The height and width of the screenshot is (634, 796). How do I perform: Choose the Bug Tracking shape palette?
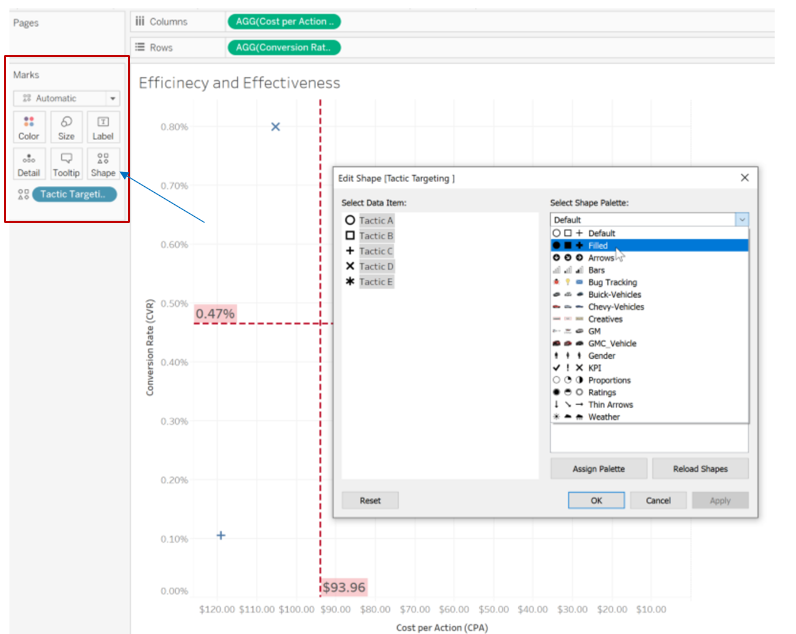point(649,282)
